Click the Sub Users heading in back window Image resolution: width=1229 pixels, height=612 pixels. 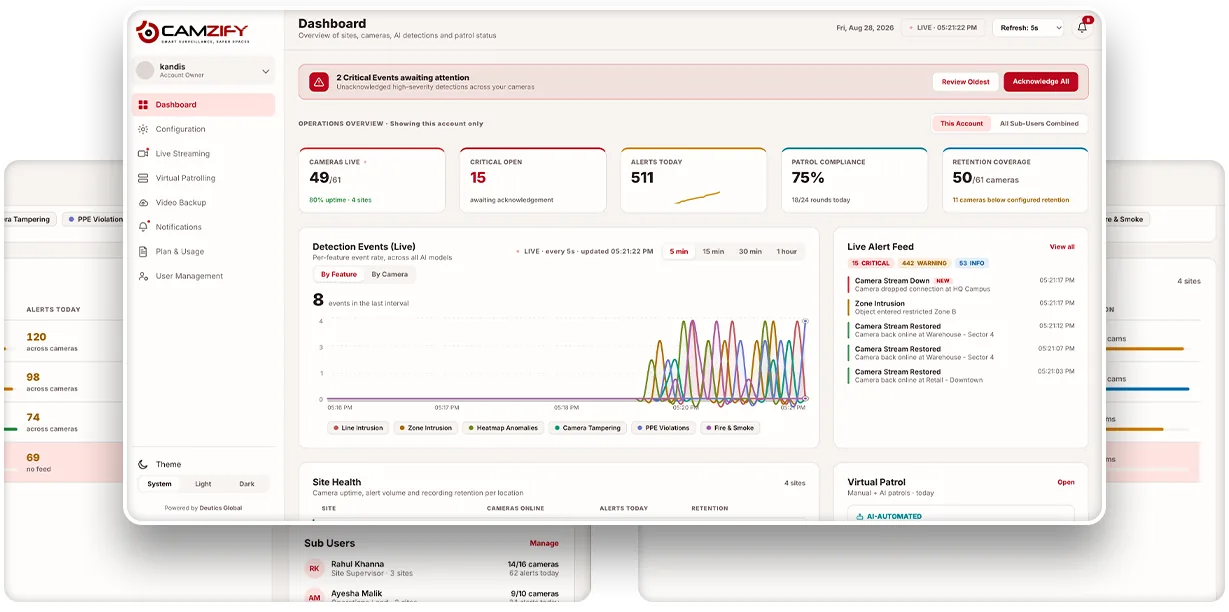(x=329, y=544)
